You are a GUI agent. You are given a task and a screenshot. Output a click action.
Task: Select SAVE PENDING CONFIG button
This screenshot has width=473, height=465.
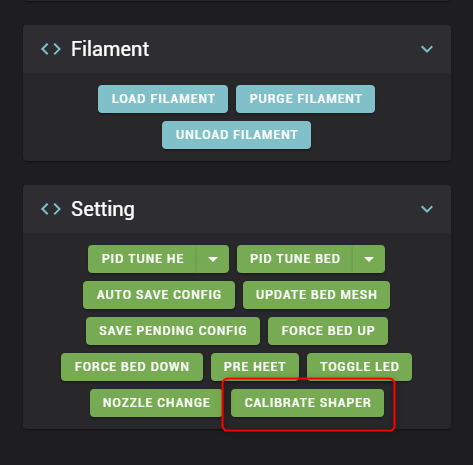tap(173, 331)
